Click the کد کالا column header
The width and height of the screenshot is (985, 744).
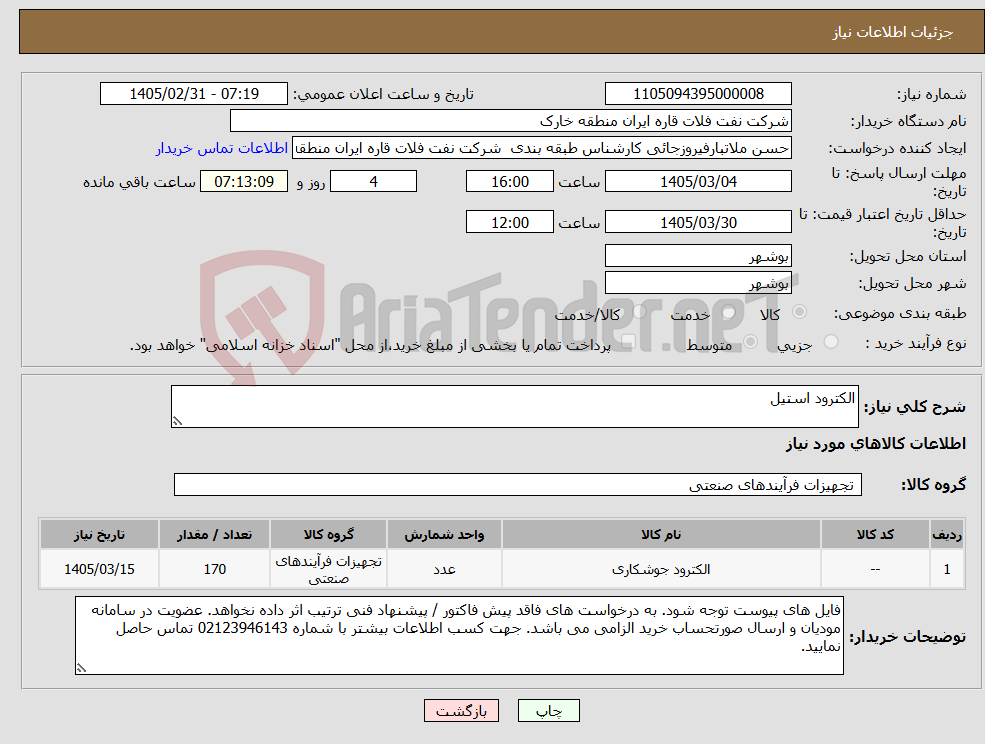click(875, 534)
